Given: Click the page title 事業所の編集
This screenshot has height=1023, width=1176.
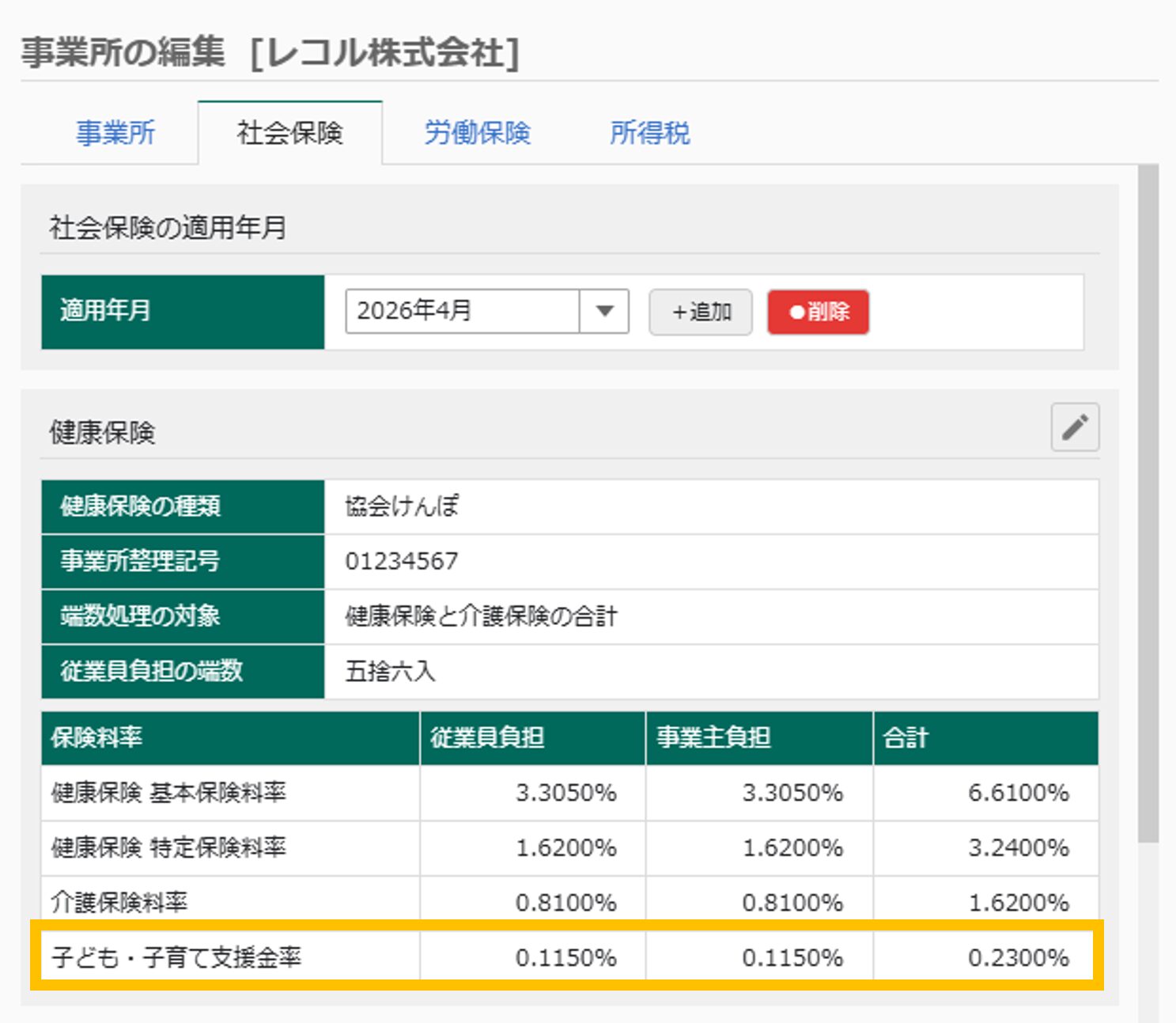Looking at the screenshot, I should tap(123, 54).
